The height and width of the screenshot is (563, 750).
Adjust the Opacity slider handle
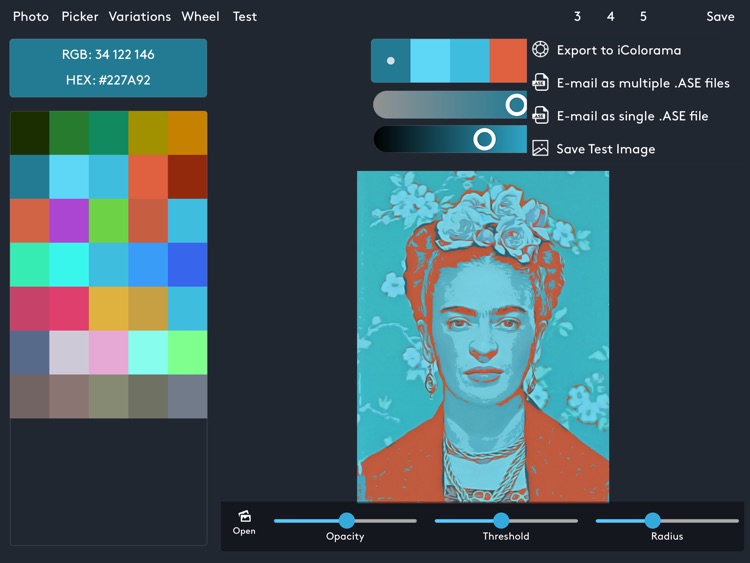347,520
